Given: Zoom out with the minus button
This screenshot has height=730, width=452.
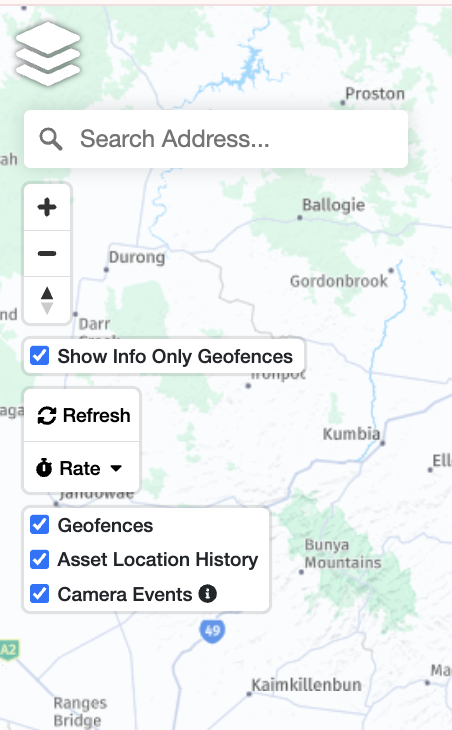Looking at the screenshot, I should (47, 254).
